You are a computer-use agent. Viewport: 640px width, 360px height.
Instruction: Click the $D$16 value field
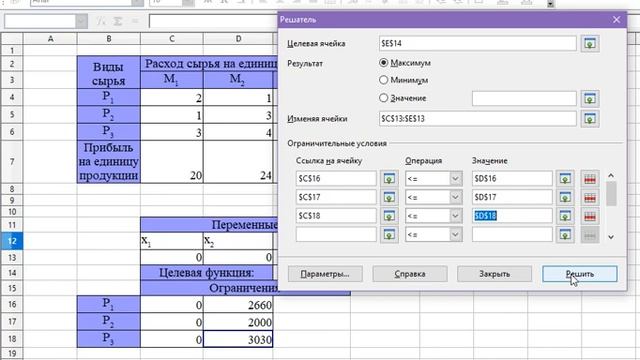coord(512,179)
